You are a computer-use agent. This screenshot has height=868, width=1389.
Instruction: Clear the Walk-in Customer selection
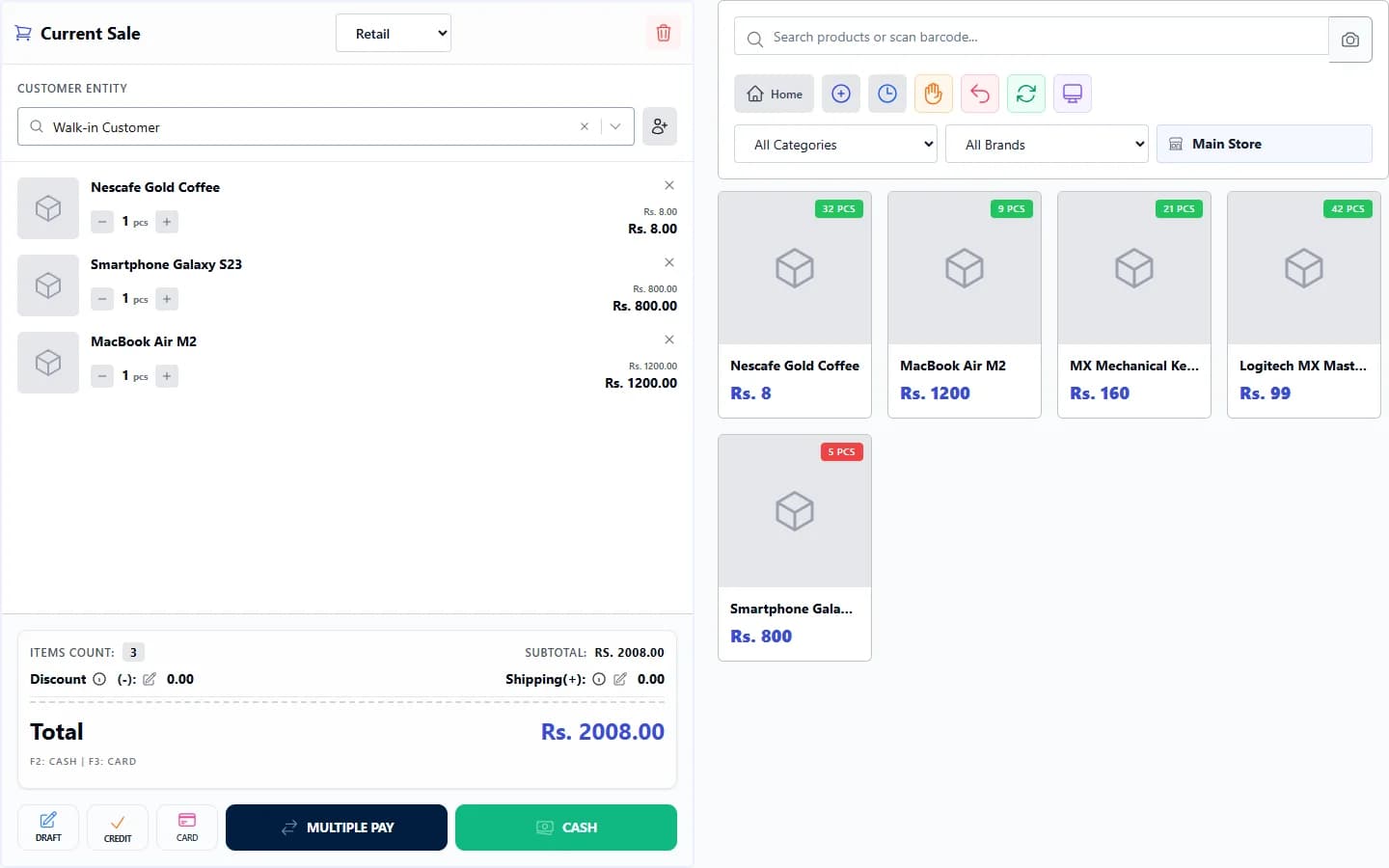(x=584, y=126)
